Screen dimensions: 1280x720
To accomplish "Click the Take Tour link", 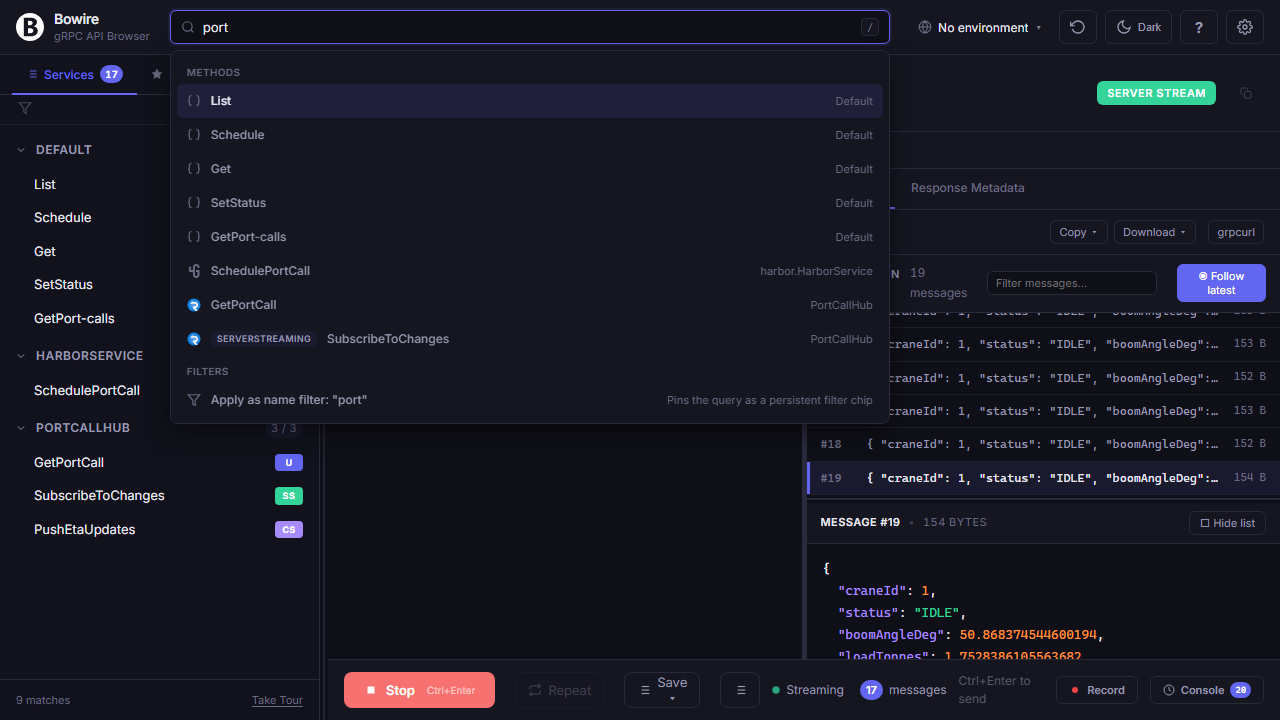I will click(277, 700).
